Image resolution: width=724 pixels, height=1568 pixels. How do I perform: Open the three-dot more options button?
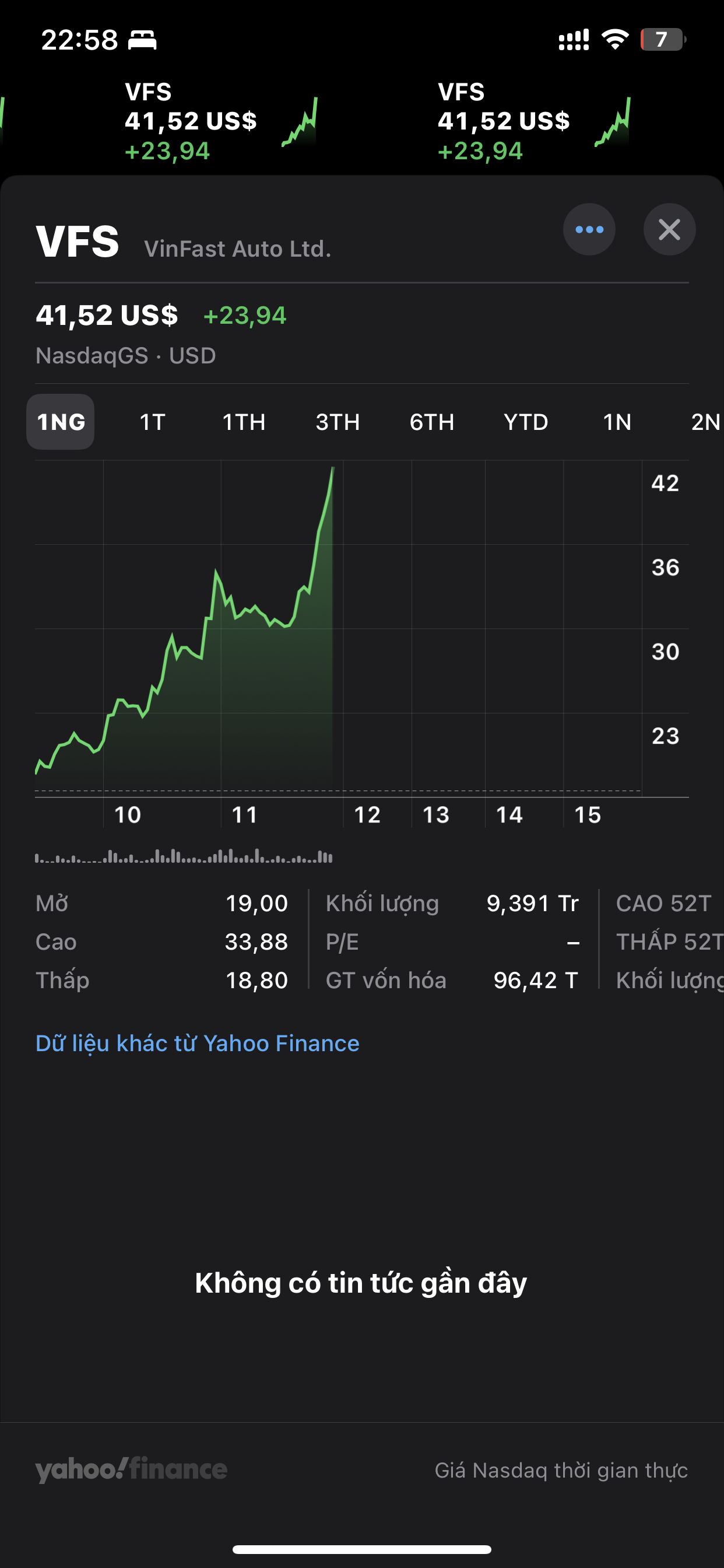[x=588, y=229]
